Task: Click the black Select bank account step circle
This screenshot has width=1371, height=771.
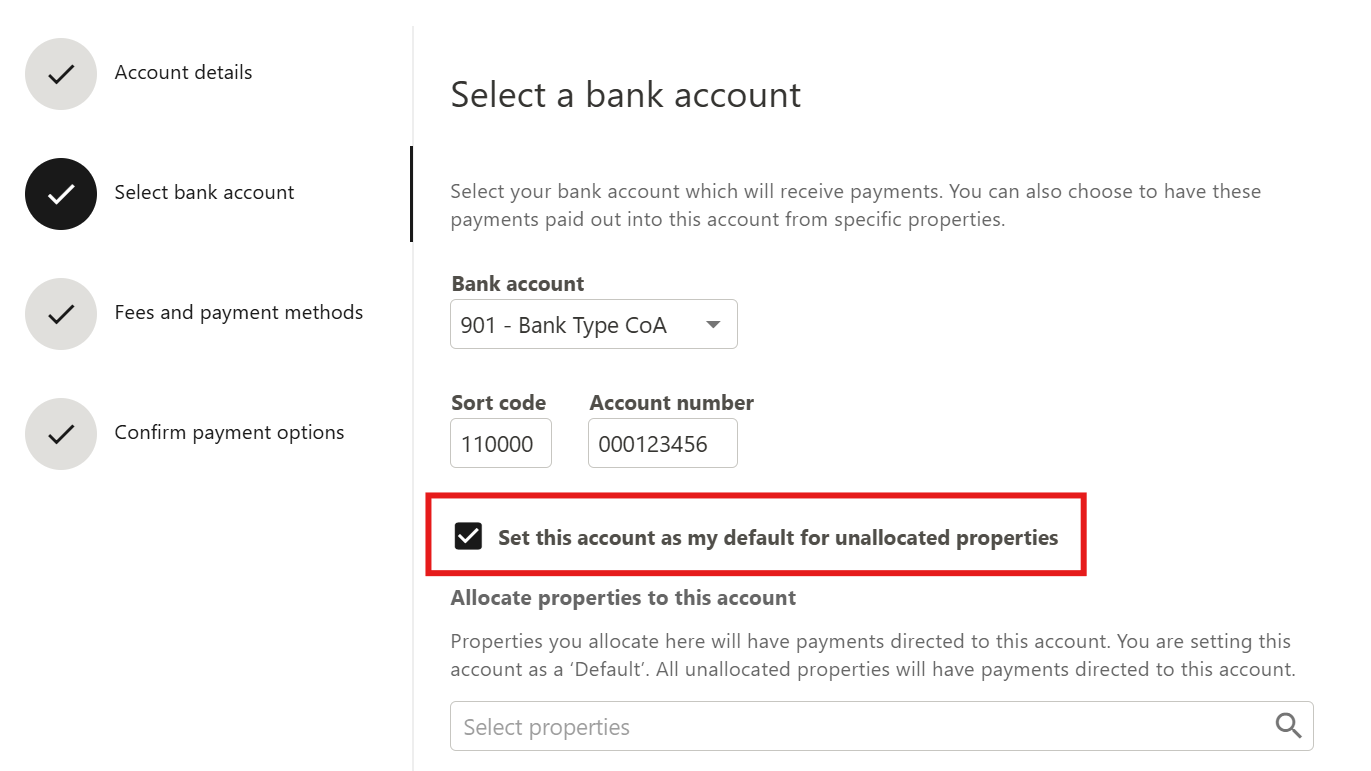Action: pos(61,194)
